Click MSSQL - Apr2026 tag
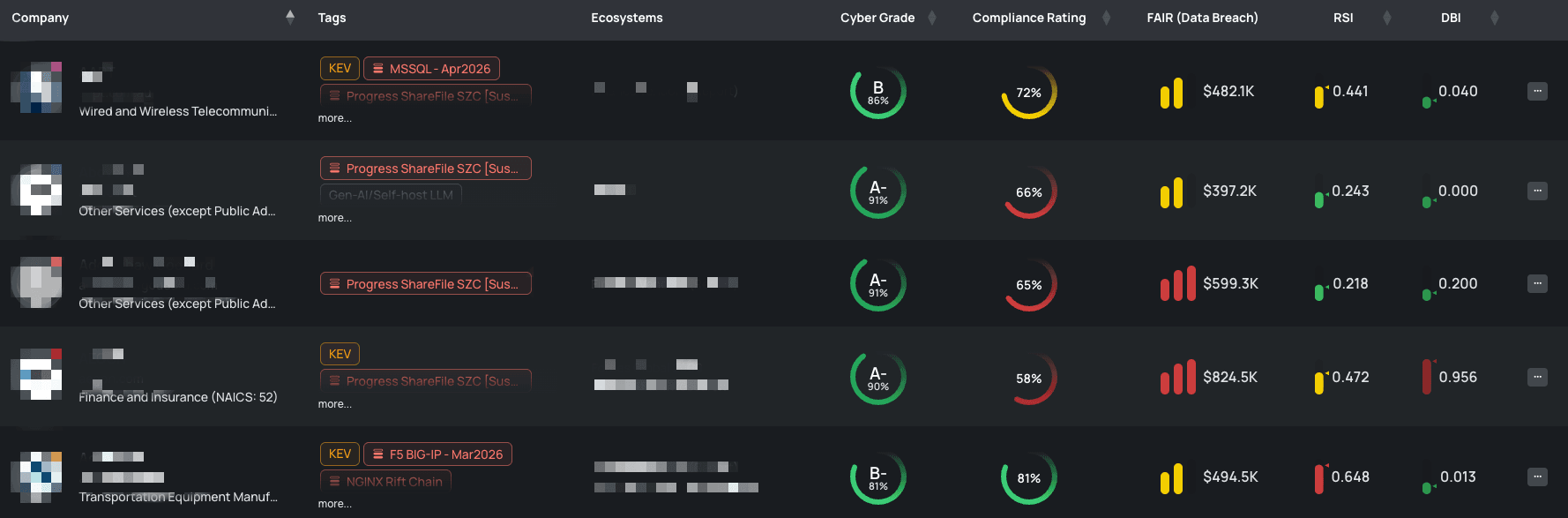 pyautogui.click(x=431, y=68)
